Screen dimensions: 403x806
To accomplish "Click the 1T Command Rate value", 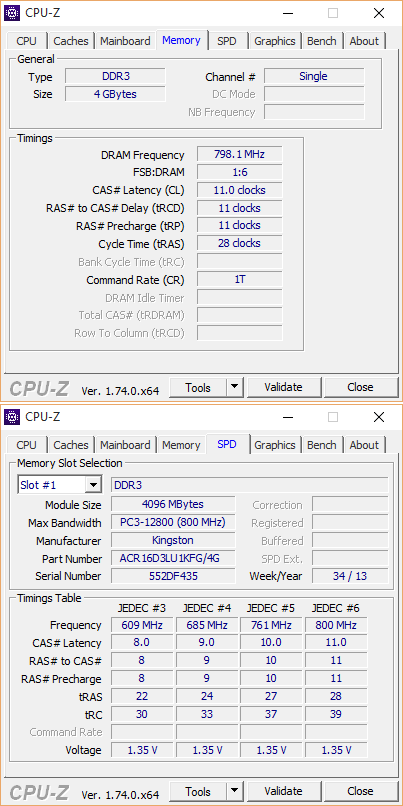I will (x=240, y=280).
